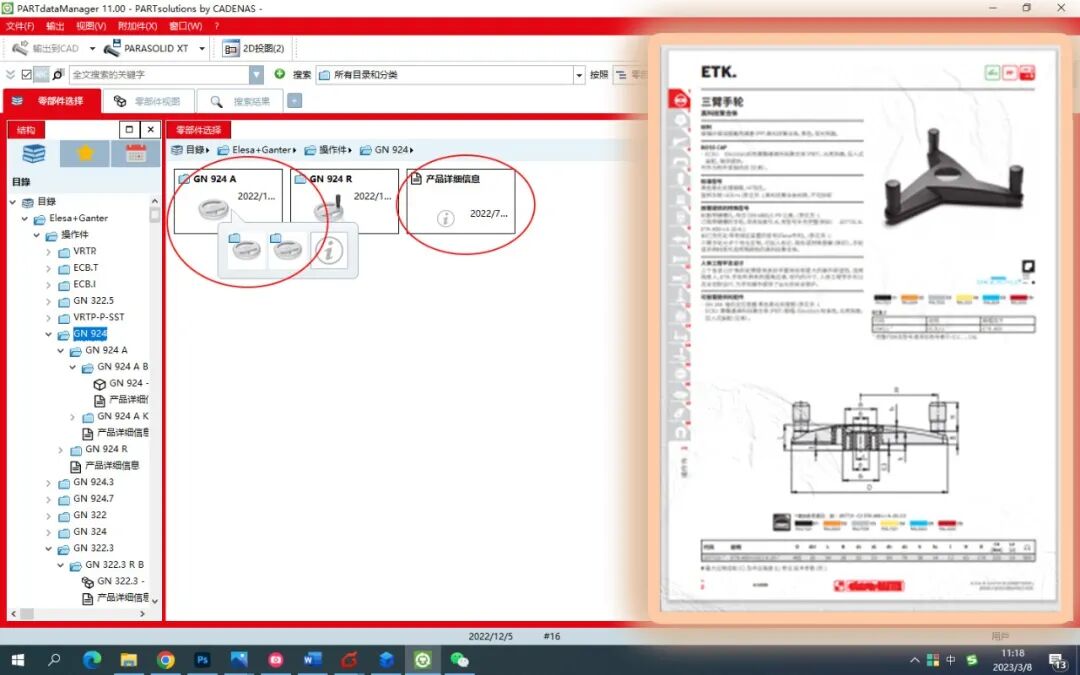
Task: Toggle the search bar checkbox
Action: click(26, 74)
